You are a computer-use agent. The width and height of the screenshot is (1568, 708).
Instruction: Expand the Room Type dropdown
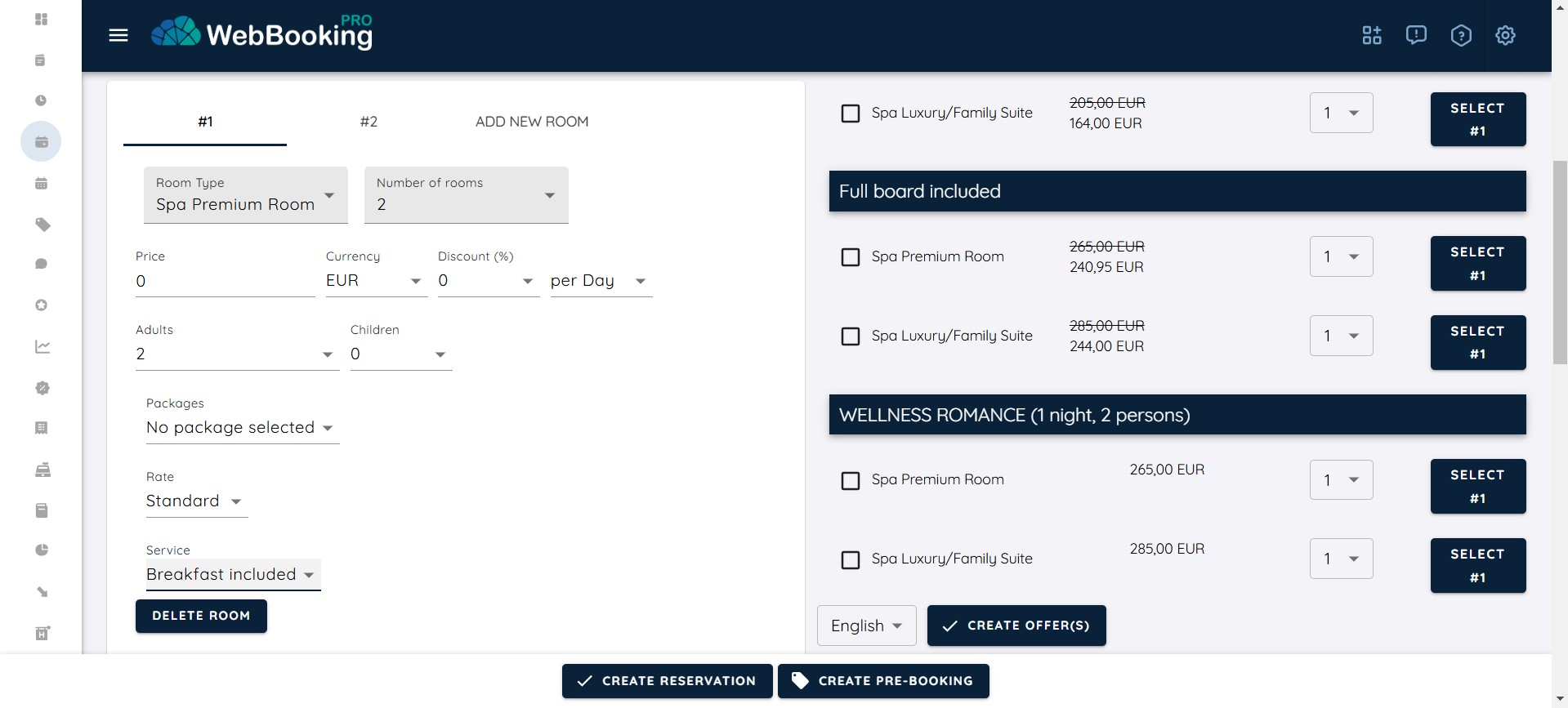point(245,195)
